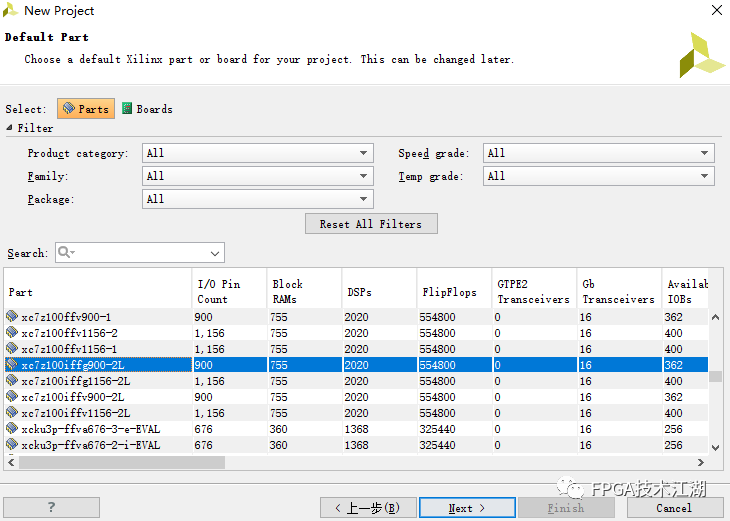Click chip icon of xcku3p-ffva676-2-i-EVAL
Image resolution: width=730 pixels, height=521 pixels.
click(12, 444)
